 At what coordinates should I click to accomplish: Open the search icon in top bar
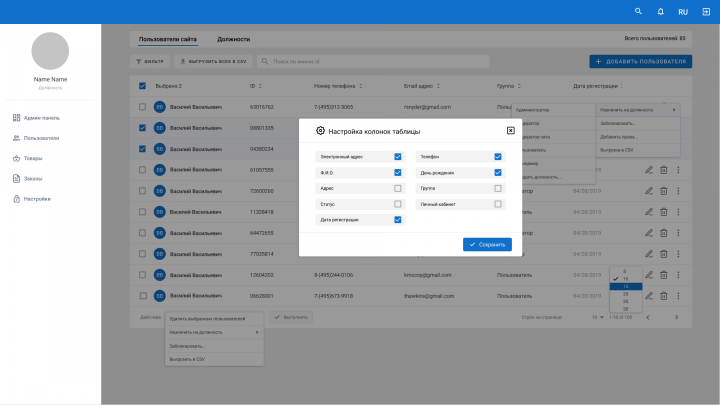click(638, 11)
